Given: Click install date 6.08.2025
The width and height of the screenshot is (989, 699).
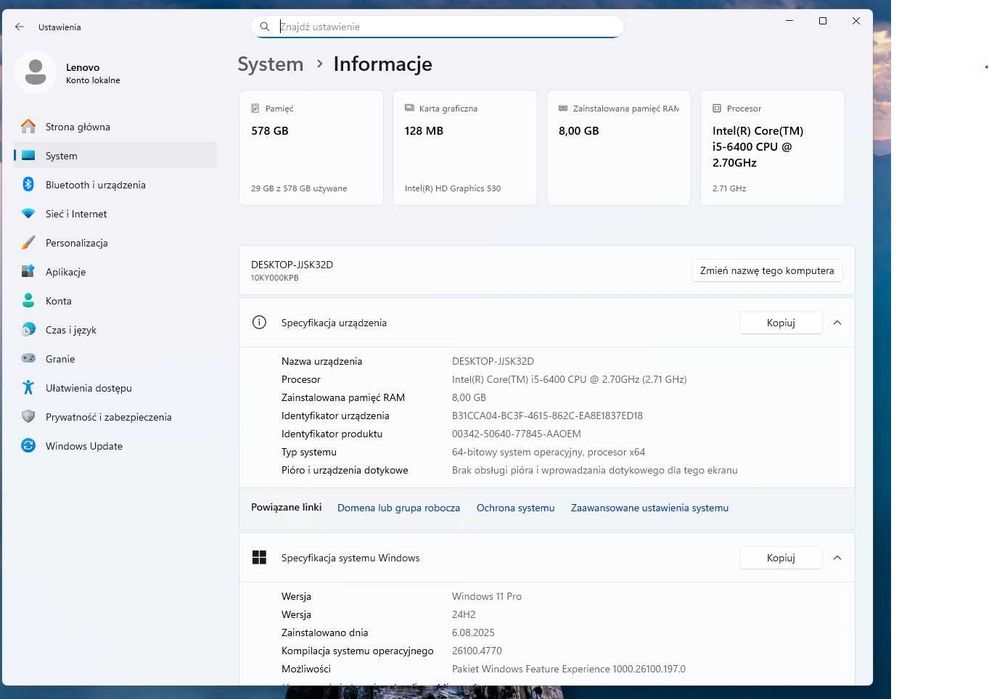Looking at the screenshot, I should click(x=473, y=633).
